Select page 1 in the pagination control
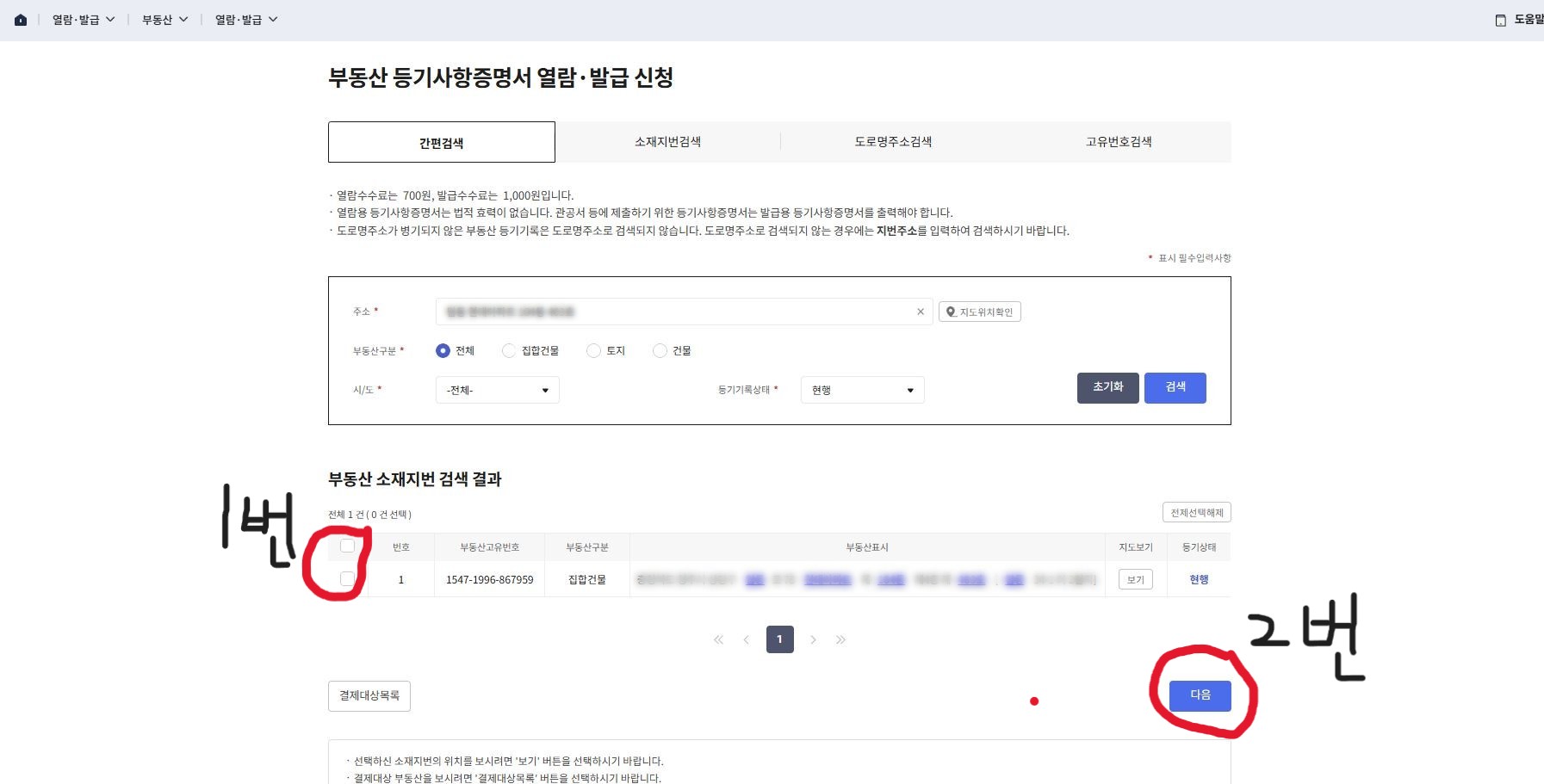This screenshot has height=784, width=1544. pyautogui.click(x=779, y=639)
